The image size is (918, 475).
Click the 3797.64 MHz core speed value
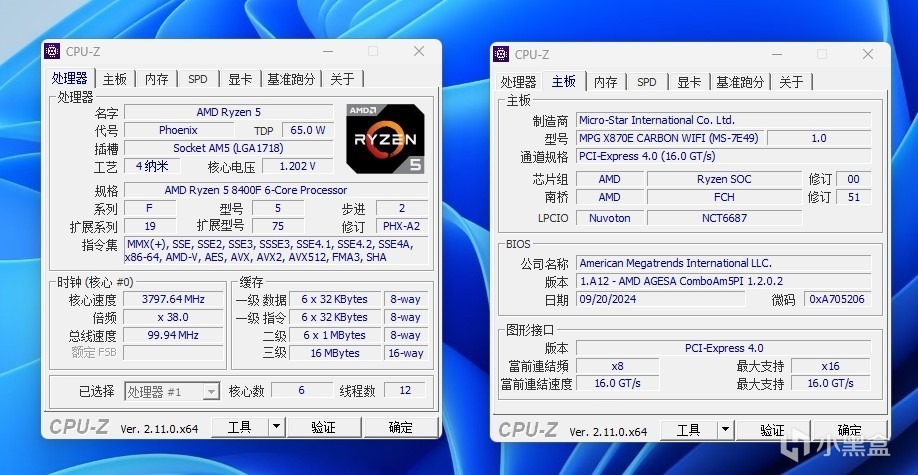[173, 299]
